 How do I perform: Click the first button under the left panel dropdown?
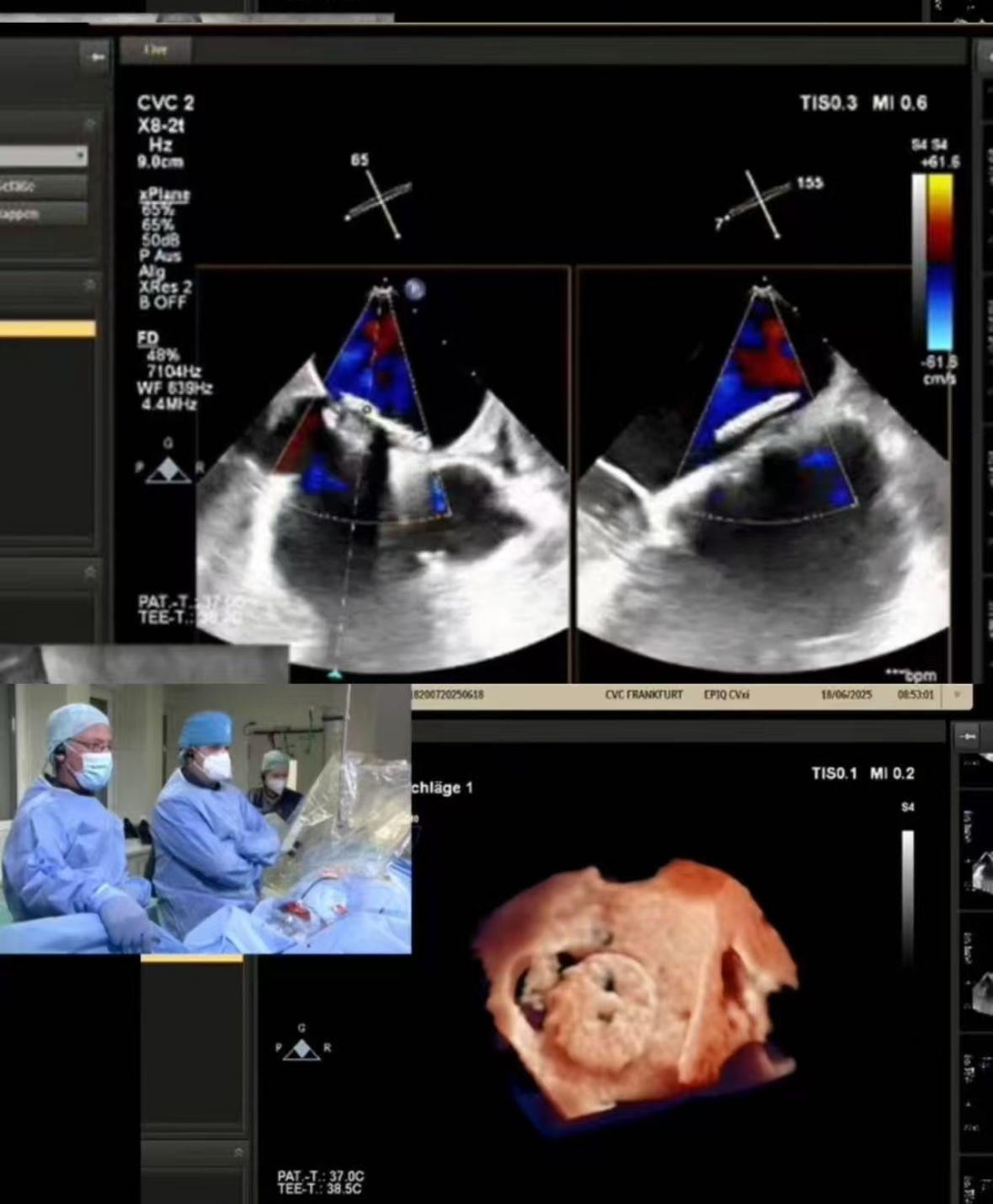pos(44,186)
